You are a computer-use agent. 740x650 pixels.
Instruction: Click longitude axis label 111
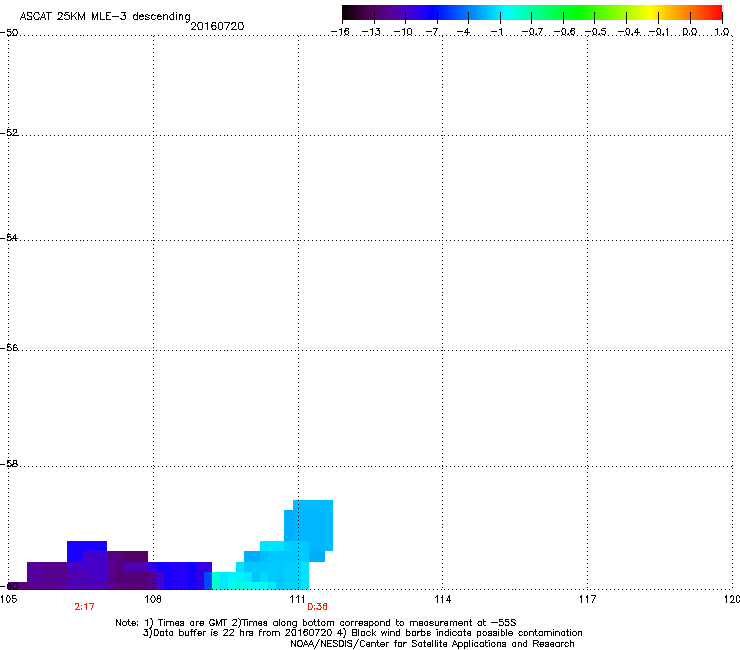[x=298, y=599]
